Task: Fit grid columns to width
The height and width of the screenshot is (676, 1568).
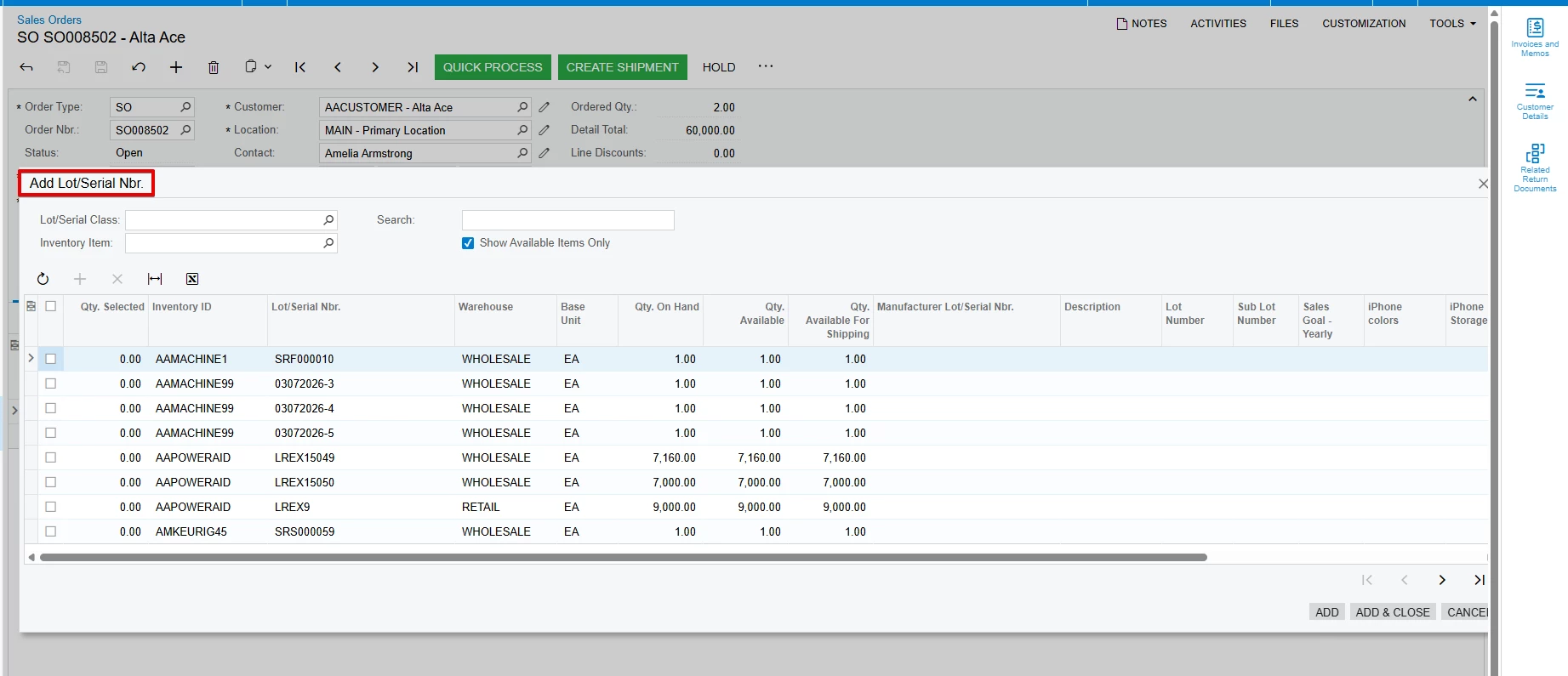Action: (155, 279)
